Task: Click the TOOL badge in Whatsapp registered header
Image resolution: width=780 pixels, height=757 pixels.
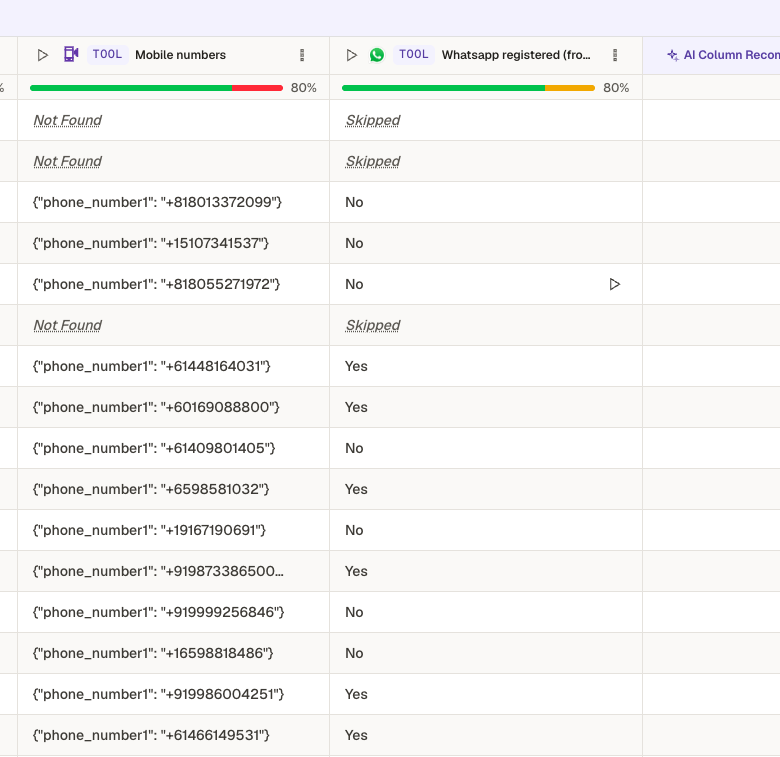Action: click(414, 54)
